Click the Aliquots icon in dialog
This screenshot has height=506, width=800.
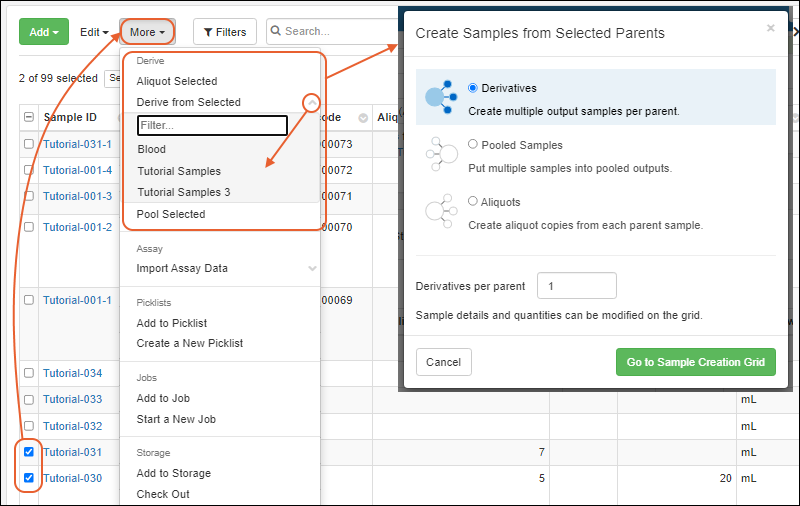(440, 211)
